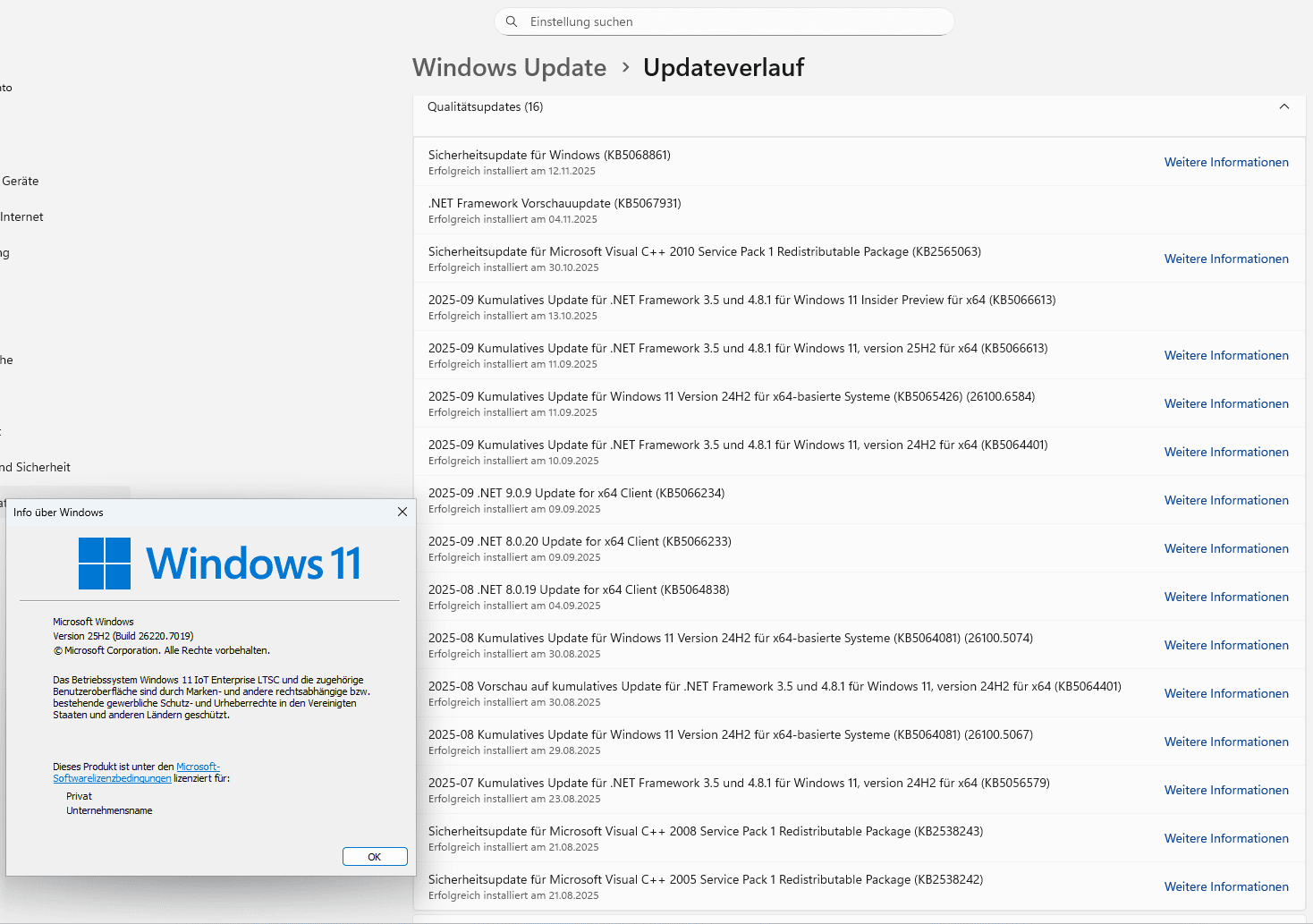Focus the 'Einstellung suchen' search field
The width and height of the screenshot is (1313, 924).
724,21
